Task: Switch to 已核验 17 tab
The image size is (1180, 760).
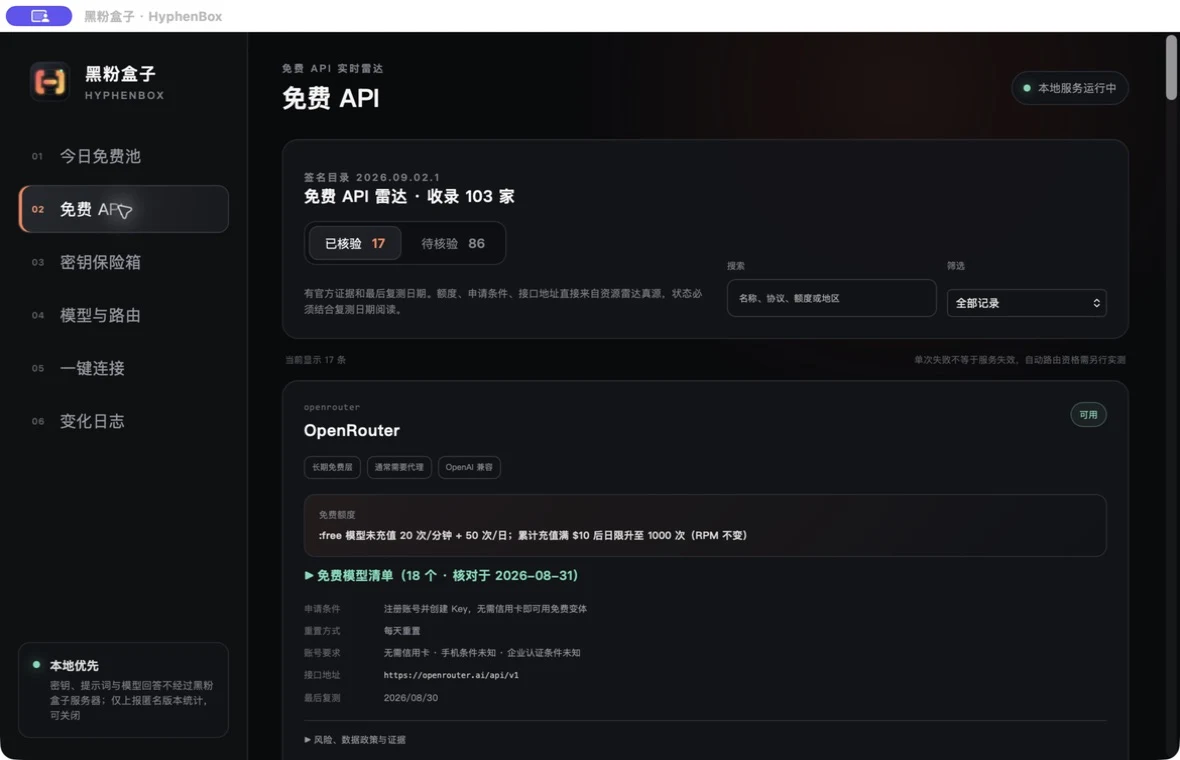Action: coord(354,243)
